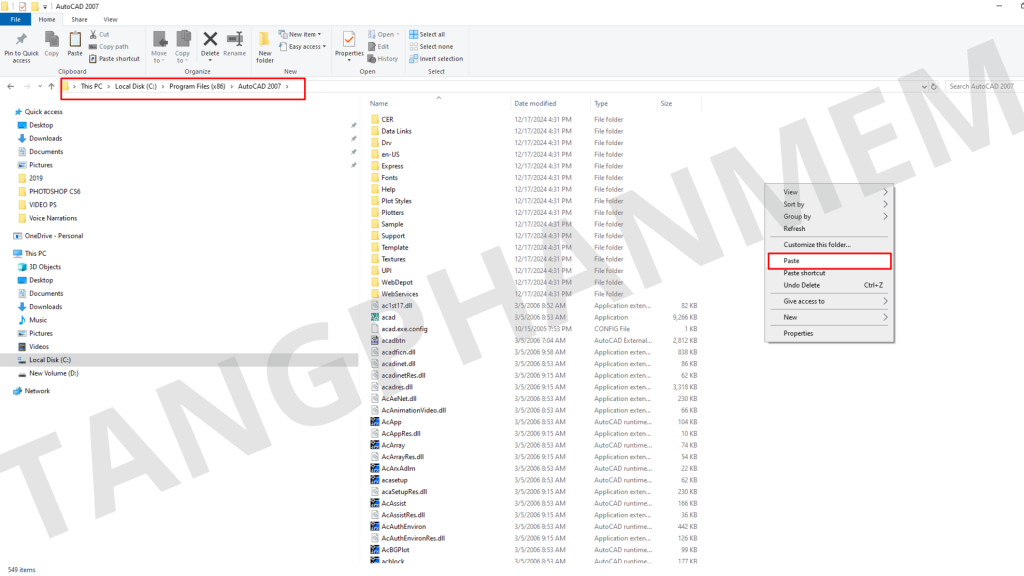Open the View ribbon tab
Viewport: 1024px width, 576px height.
tap(110, 19)
